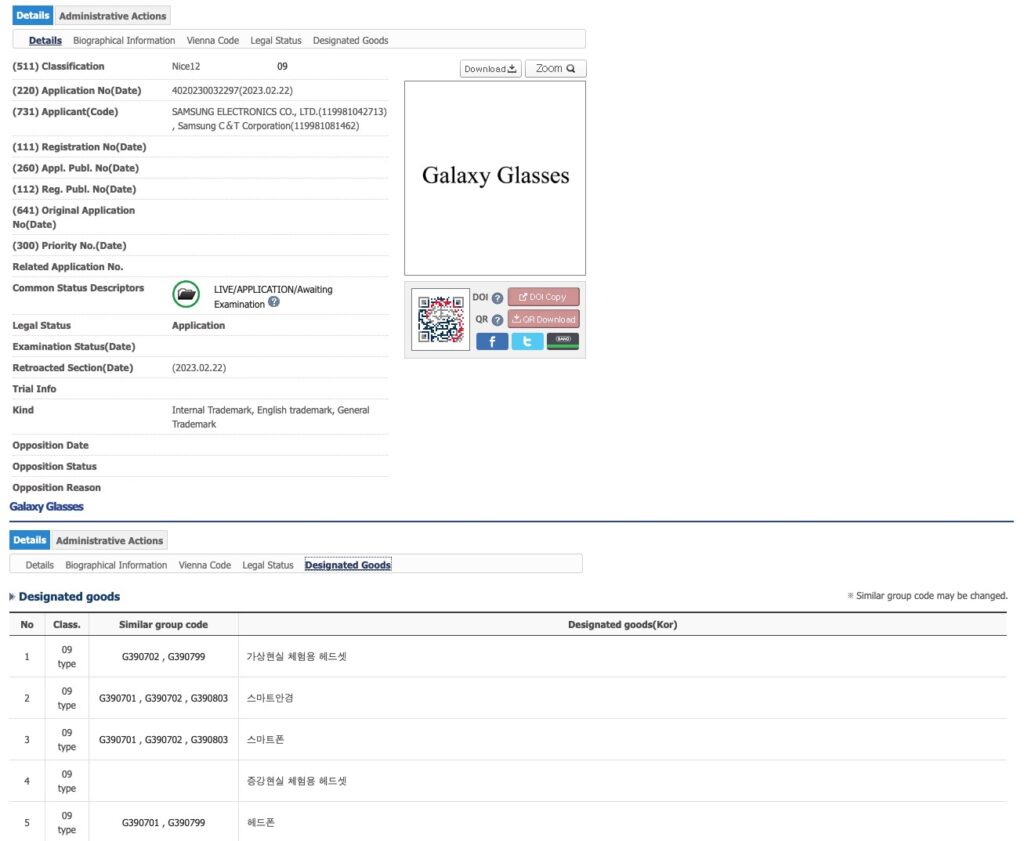
Task: Click the green folder status icon
Action: coord(186,294)
